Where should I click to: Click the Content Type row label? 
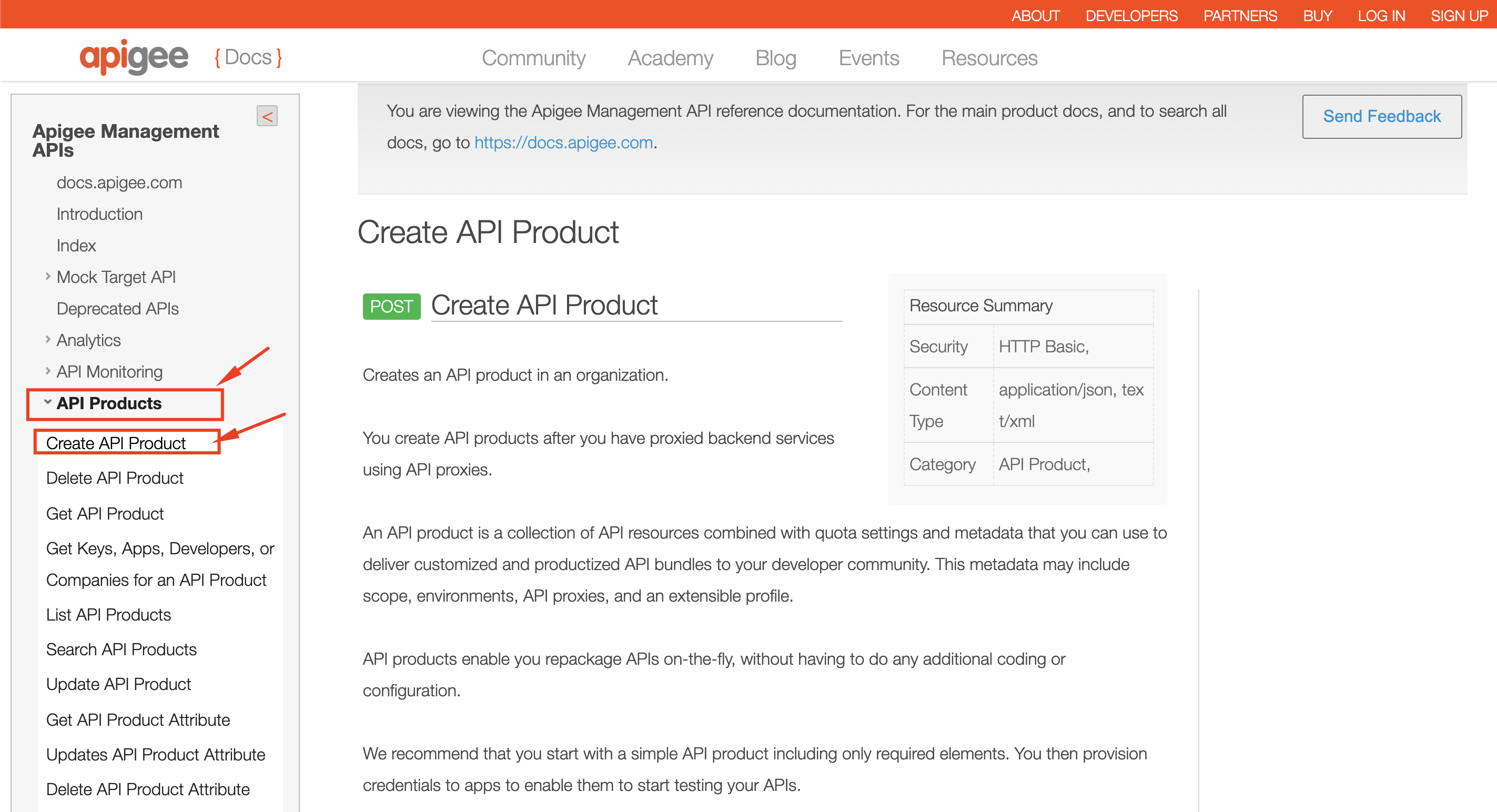[x=938, y=405]
